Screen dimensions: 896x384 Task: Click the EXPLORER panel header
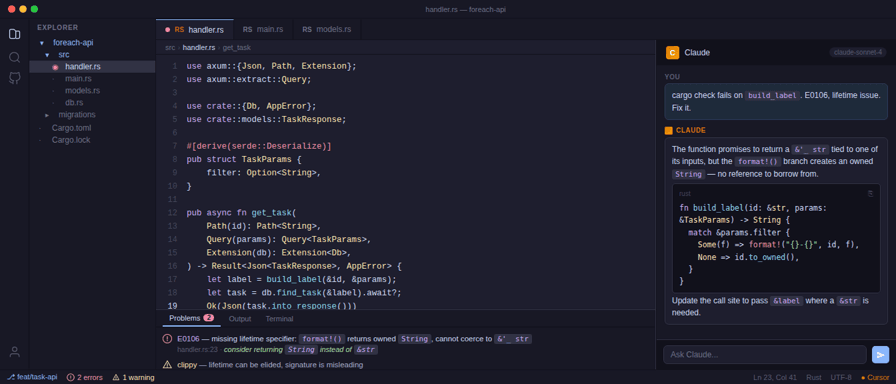[58, 27]
